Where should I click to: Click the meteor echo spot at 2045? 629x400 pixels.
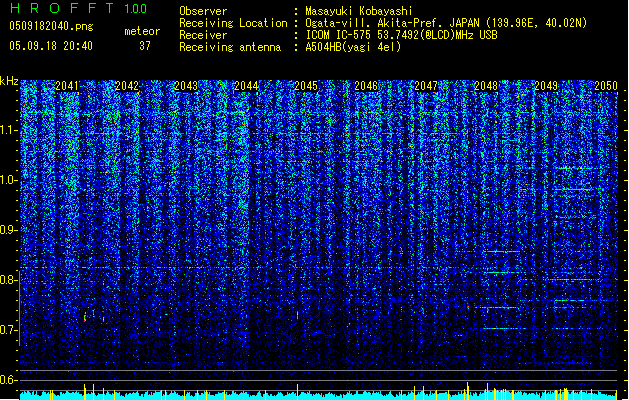pyautogui.click(x=297, y=315)
